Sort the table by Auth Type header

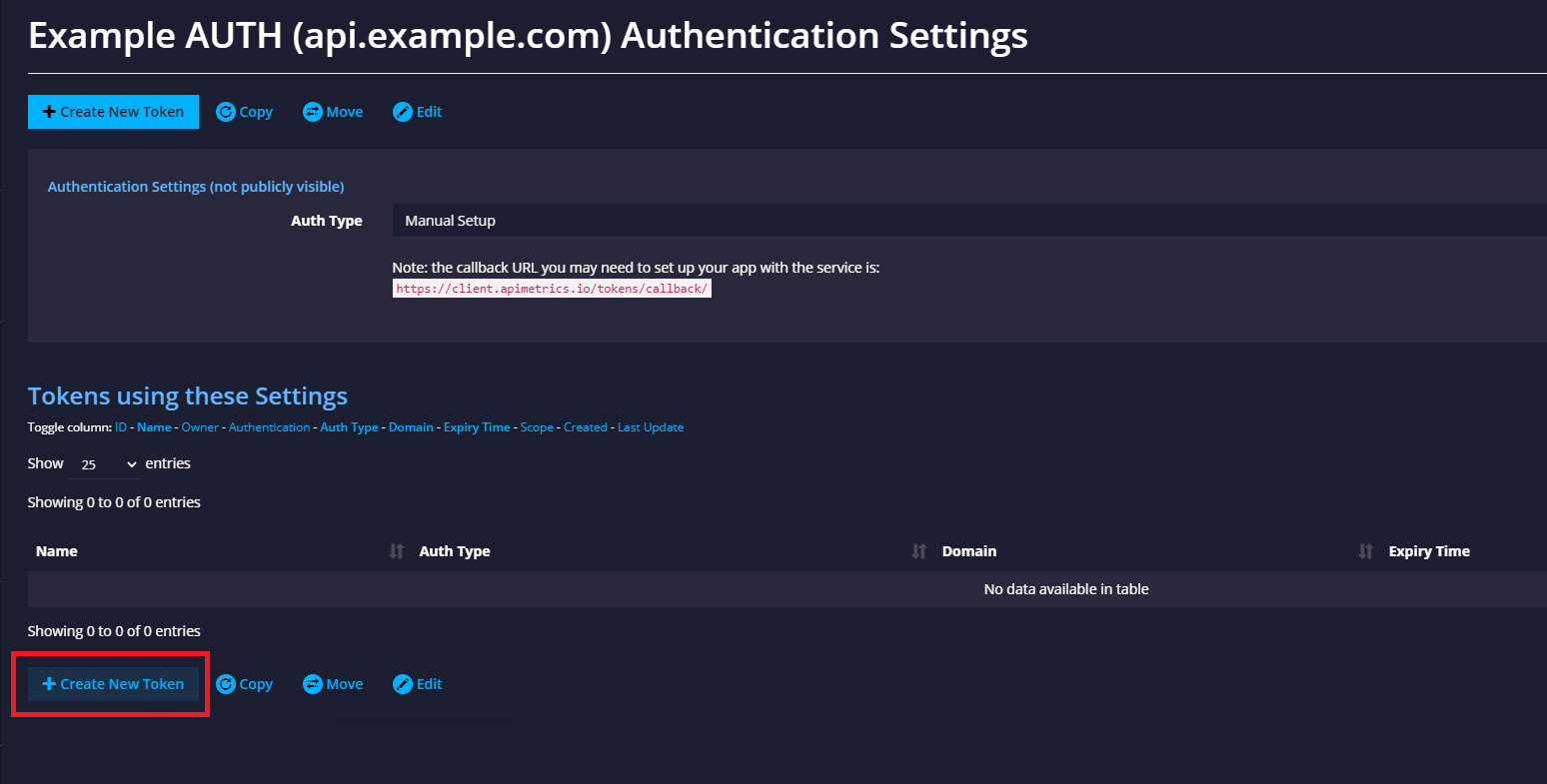click(455, 551)
